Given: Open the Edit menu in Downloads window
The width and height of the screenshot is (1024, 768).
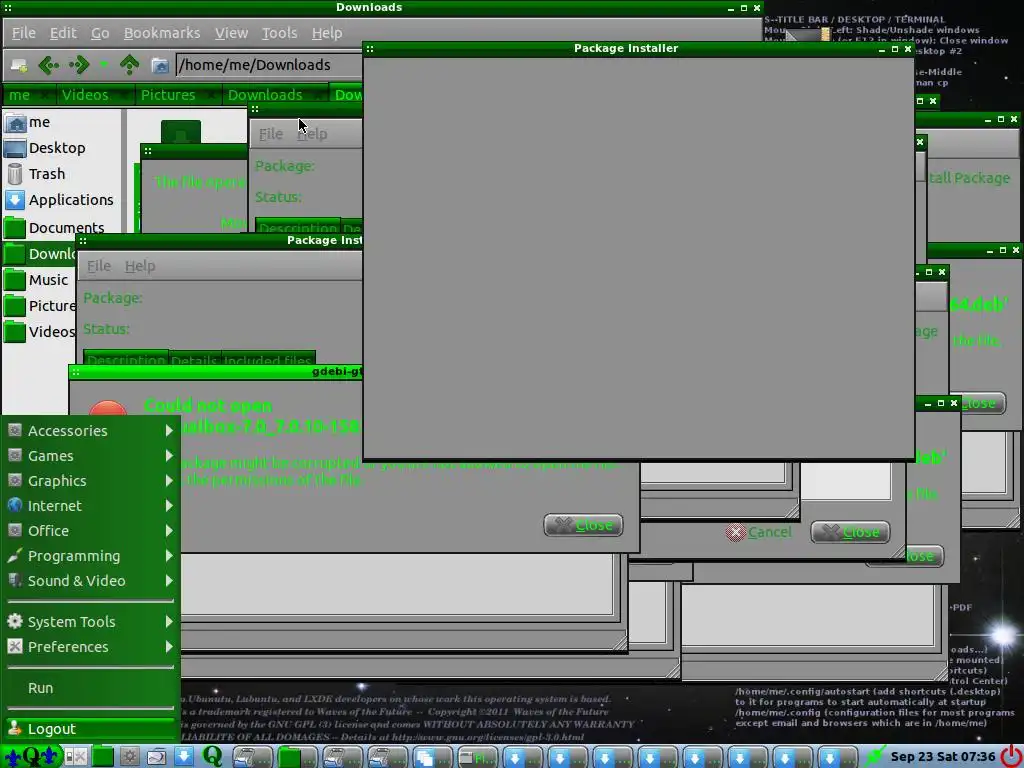Looking at the screenshot, I should pyautogui.click(x=63, y=33).
